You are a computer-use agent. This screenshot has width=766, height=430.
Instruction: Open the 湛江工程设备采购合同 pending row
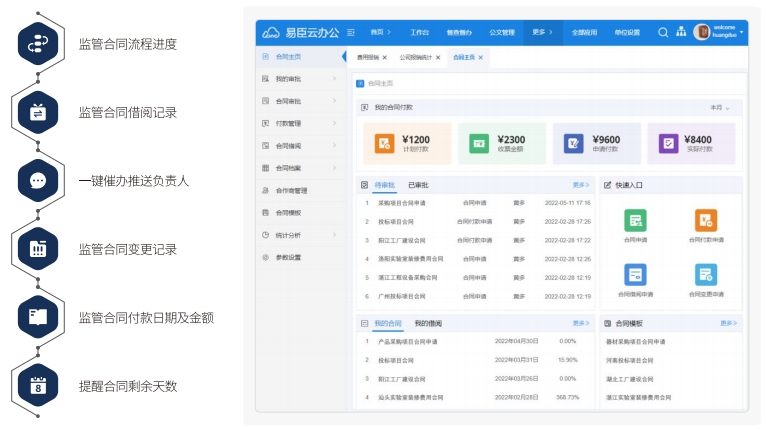(x=476, y=278)
